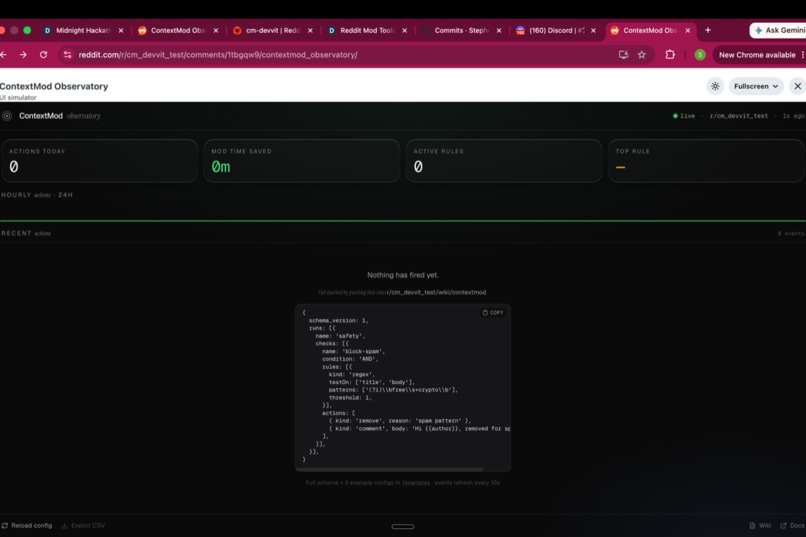Click the Actions Today card showing 0
The image size is (806, 537).
pos(99,161)
